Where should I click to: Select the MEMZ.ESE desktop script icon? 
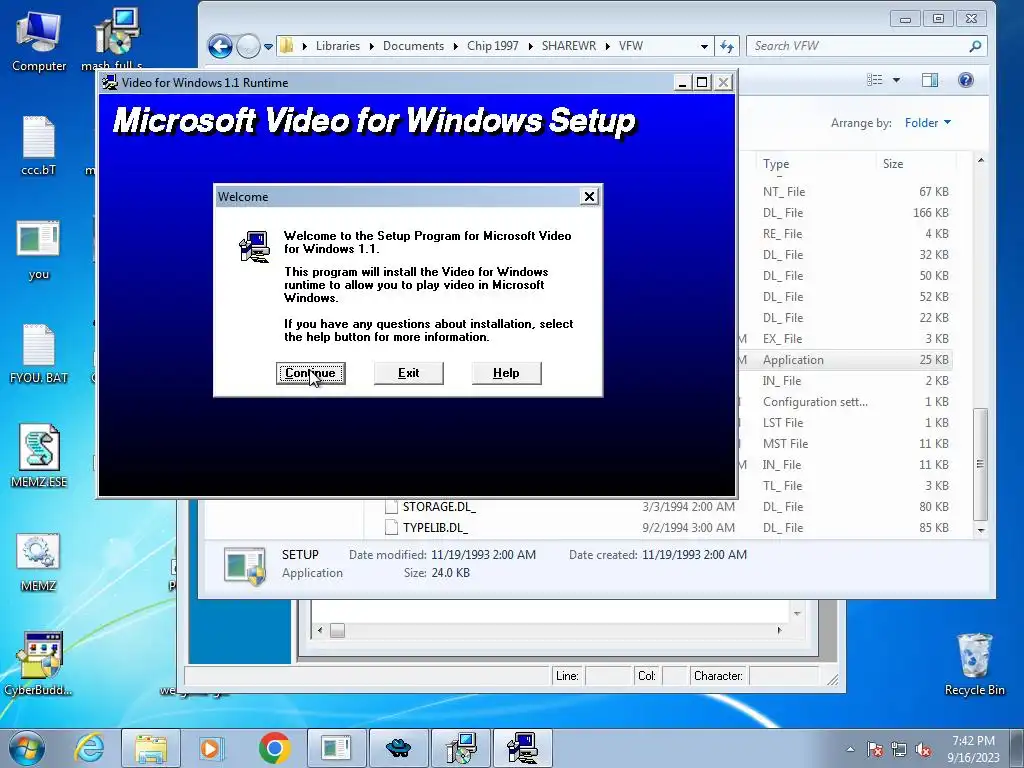click(39, 456)
